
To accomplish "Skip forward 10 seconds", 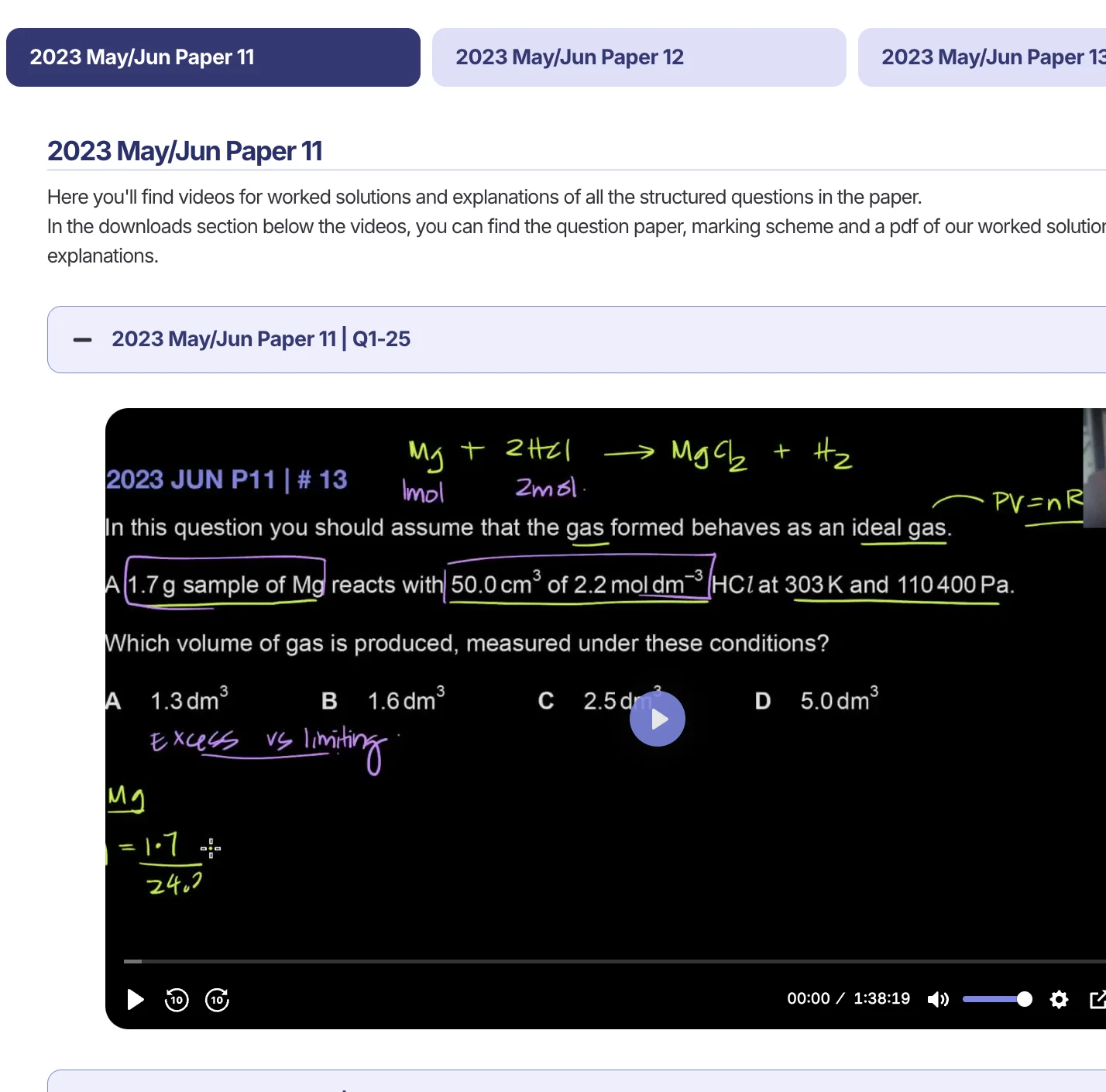I will pos(218,1000).
